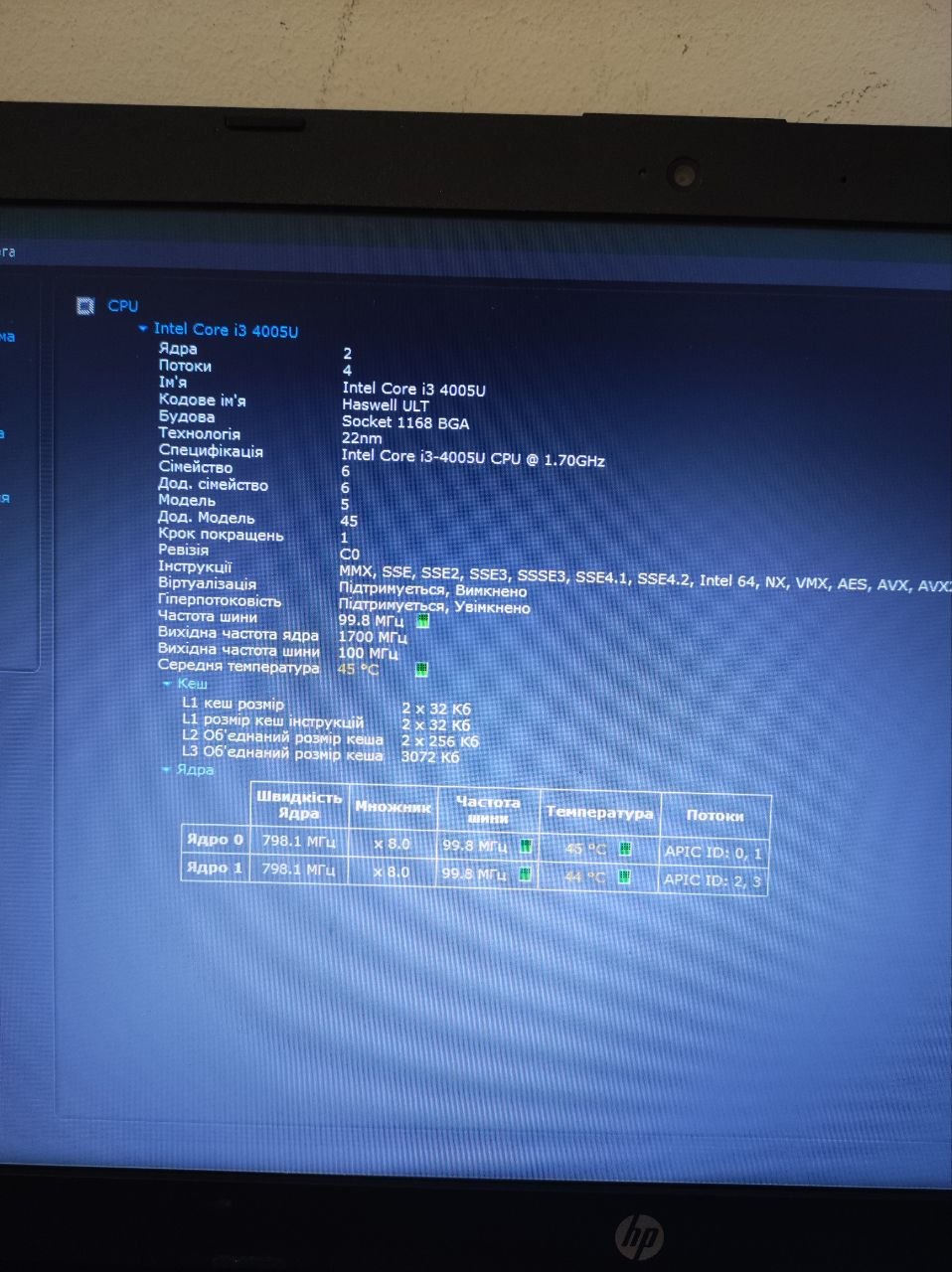
Task: Click the Ядра section label above the table
Action: pyautogui.click(x=195, y=769)
